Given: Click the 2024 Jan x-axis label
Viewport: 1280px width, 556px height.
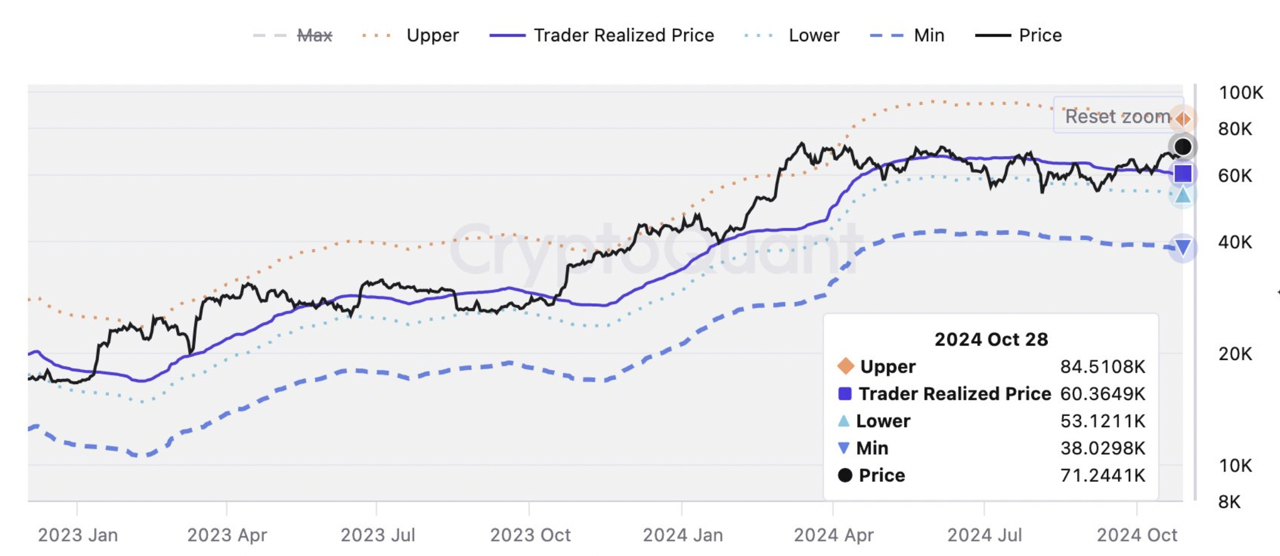Looking at the screenshot, I should [x=683, y=535].
